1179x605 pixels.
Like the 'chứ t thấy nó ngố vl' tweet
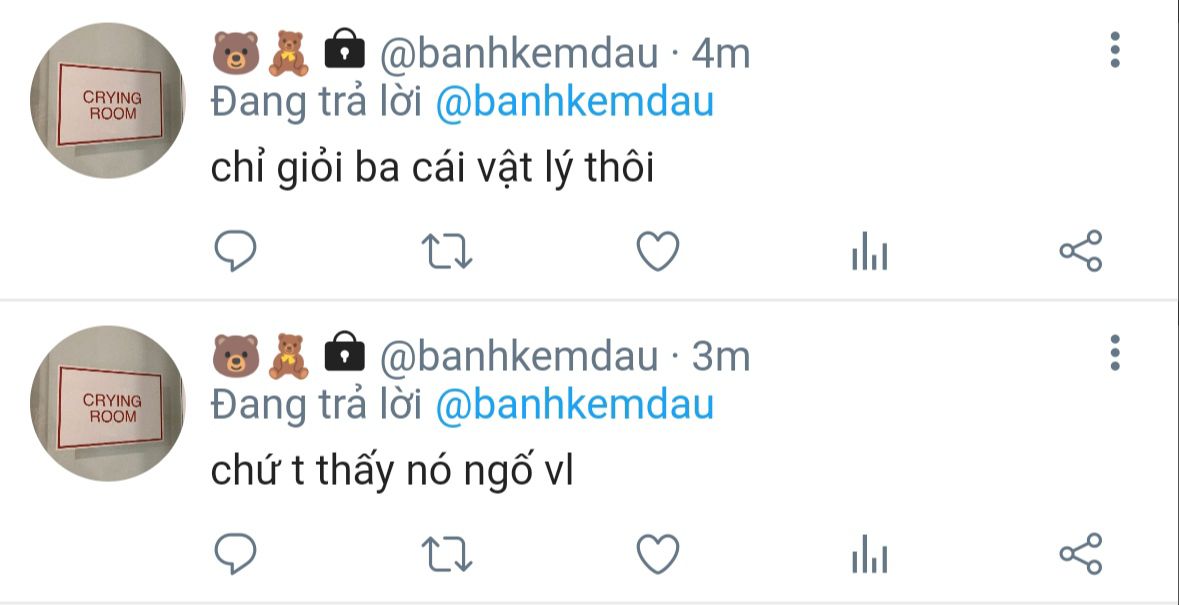[x=658, y=555]
